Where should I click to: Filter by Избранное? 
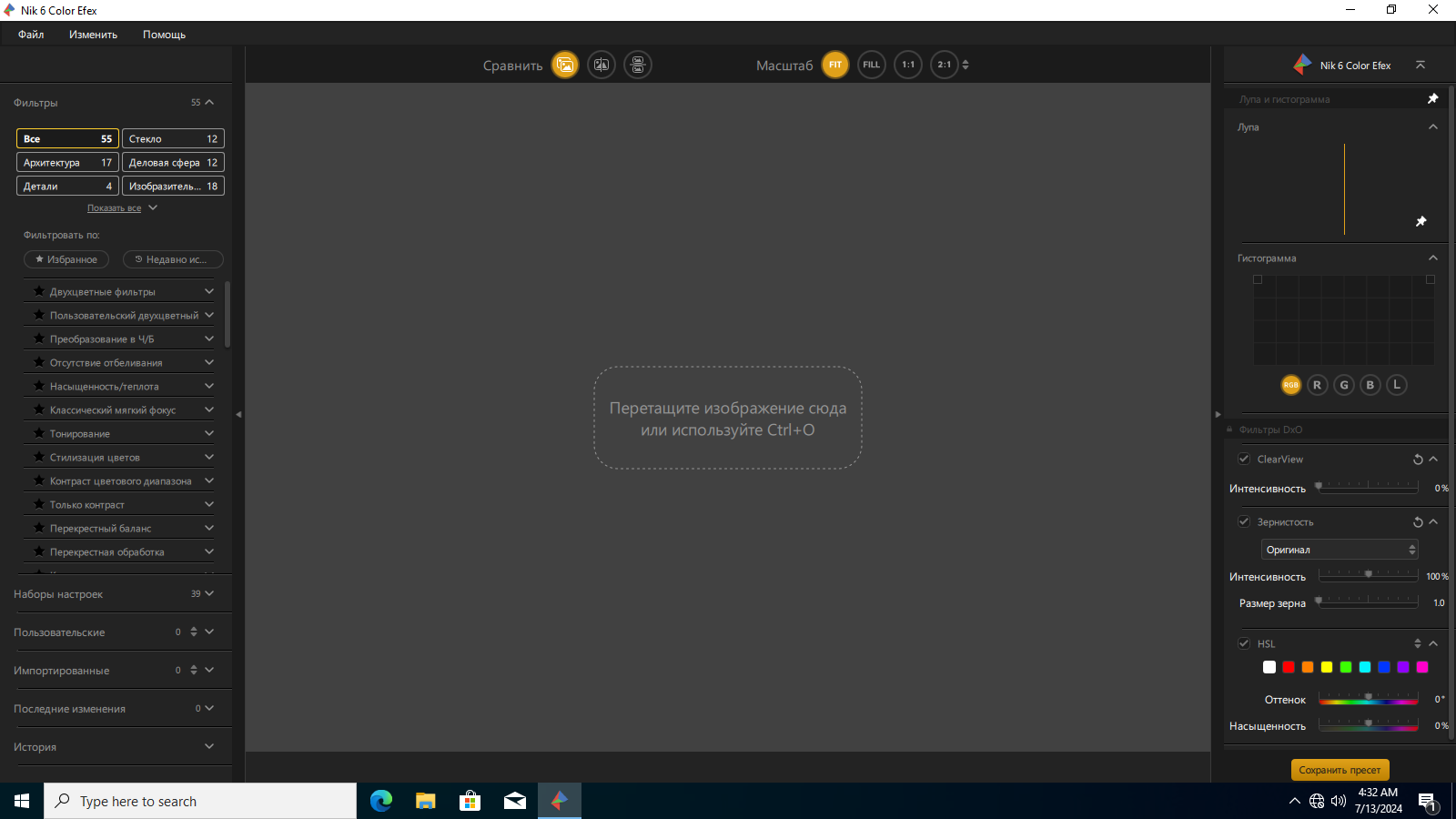point(66,259)
